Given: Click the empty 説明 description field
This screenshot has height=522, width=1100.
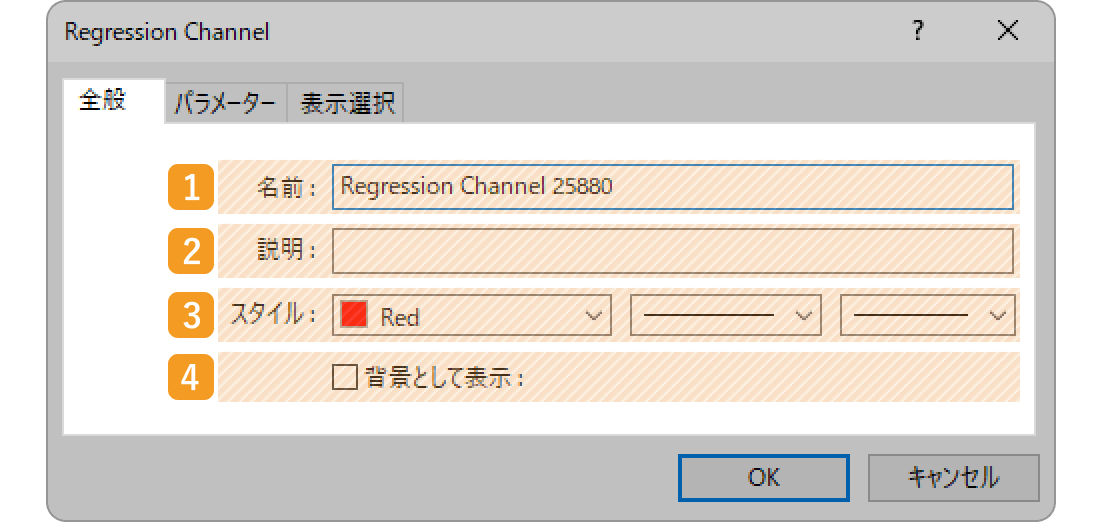Looking at the screenshot, I should point(673,251).
